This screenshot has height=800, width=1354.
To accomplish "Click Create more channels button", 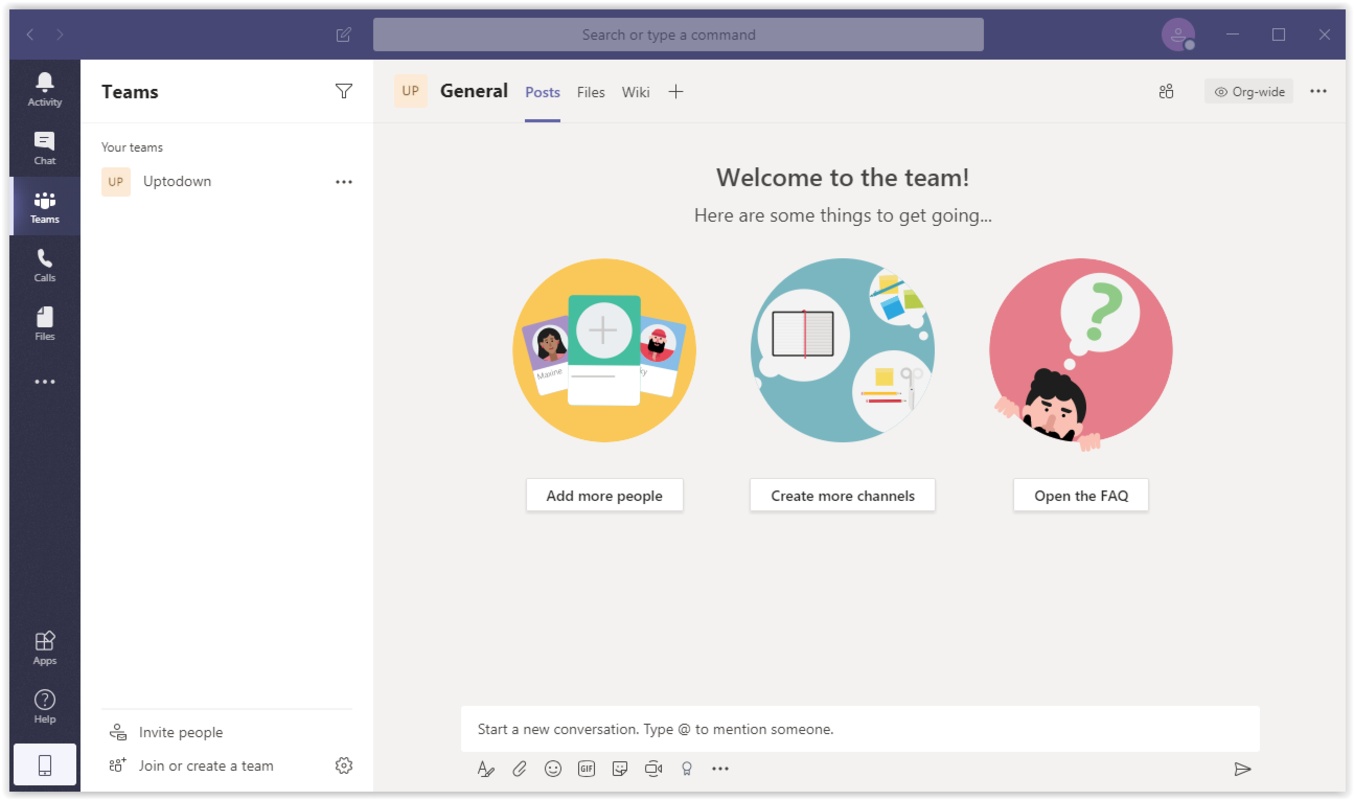I will (x=842, y=495).
